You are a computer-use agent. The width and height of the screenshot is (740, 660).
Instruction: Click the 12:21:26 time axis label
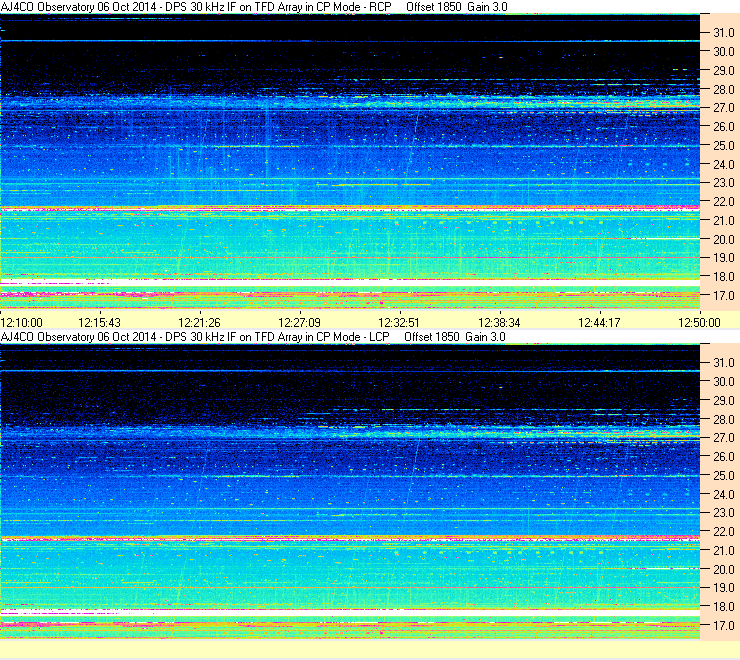[x=199, y=322]
